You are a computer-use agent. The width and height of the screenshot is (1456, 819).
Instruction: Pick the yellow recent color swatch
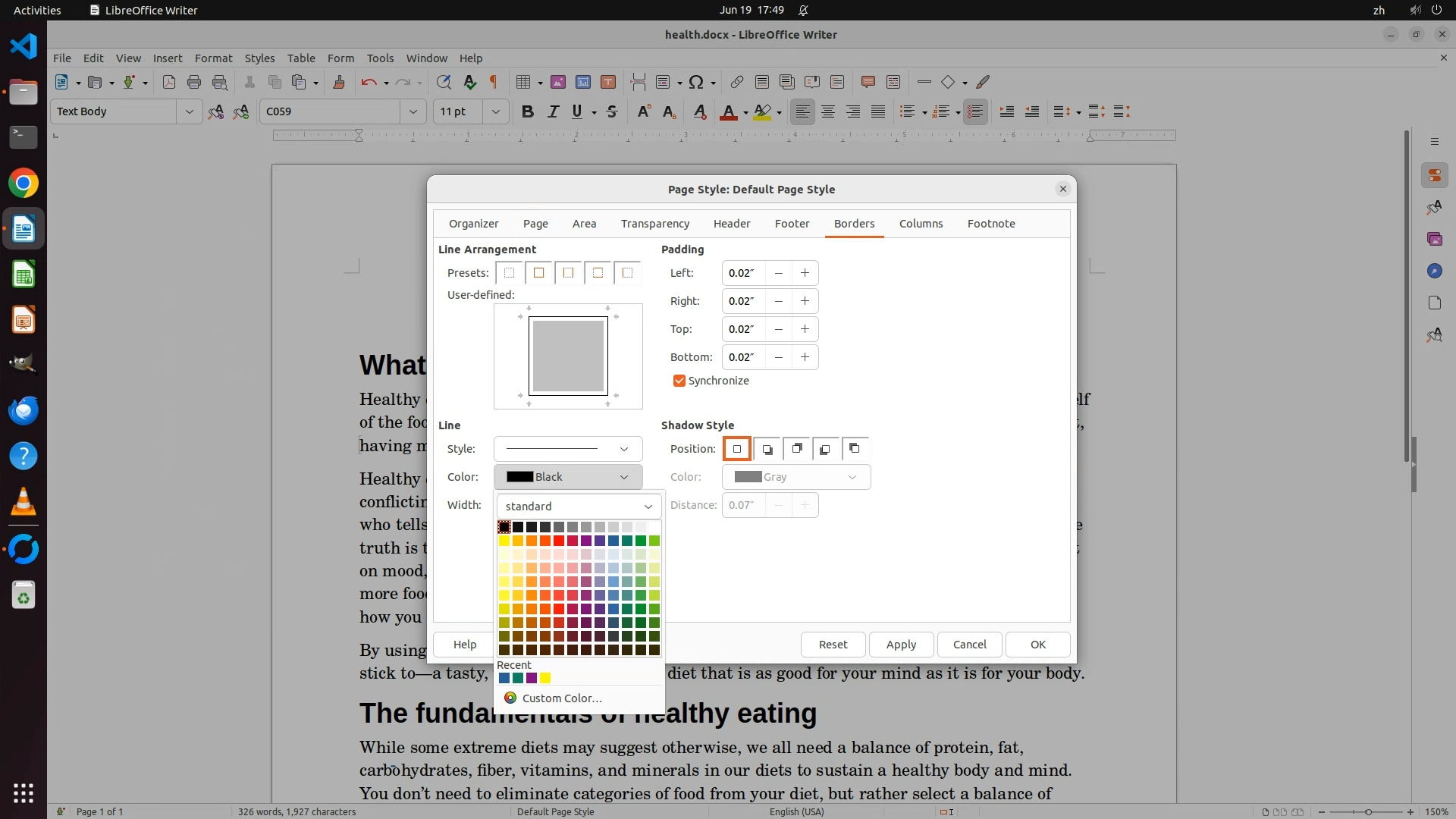[545, 678]
